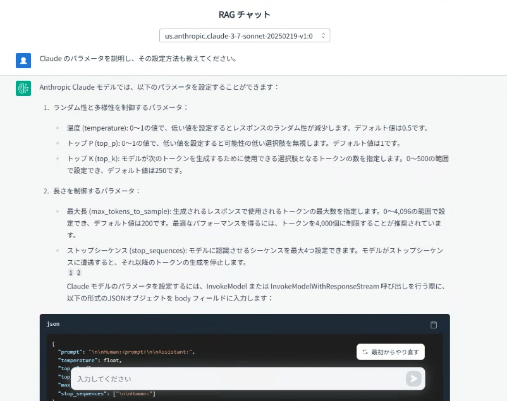Click the RAG チャット page title
The image size is (507, 401).
244,15
